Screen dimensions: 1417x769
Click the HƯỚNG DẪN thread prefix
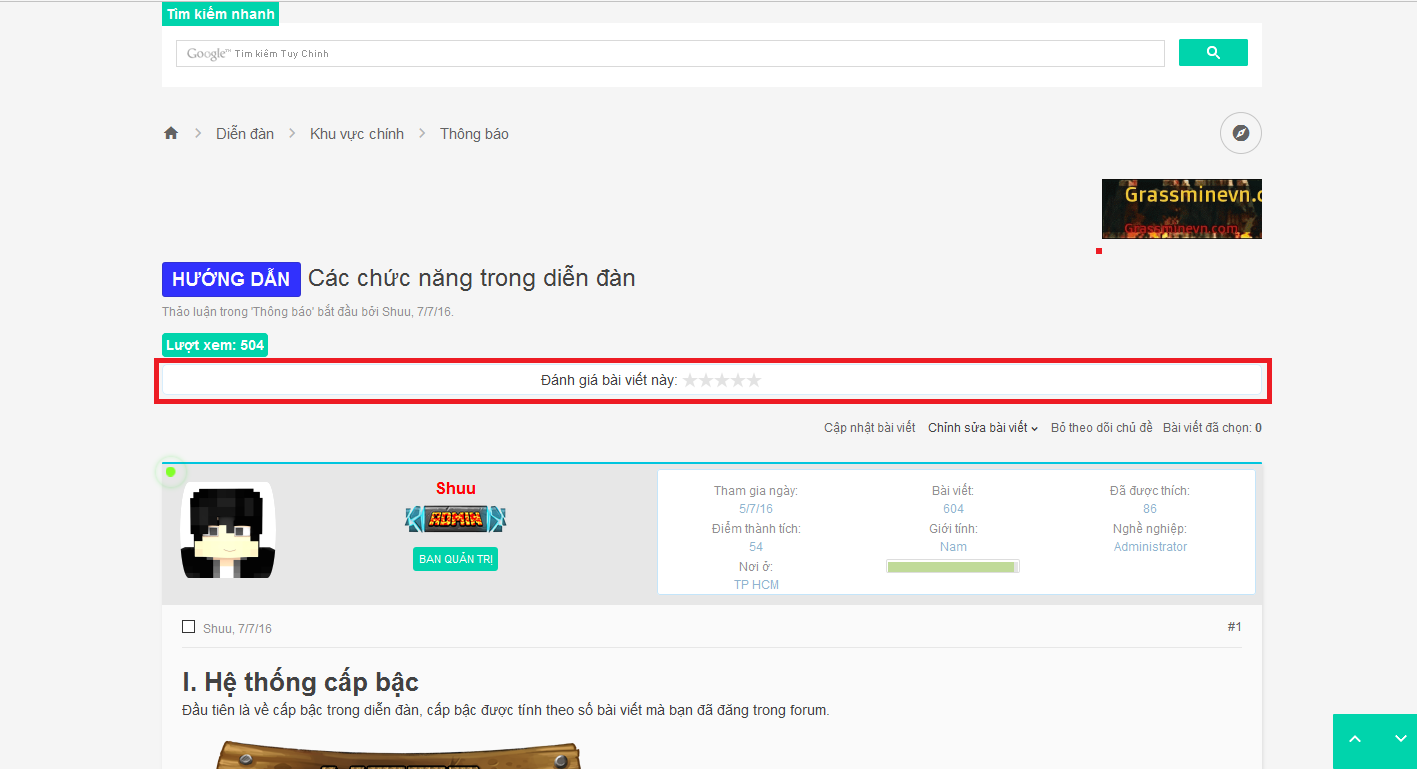[231, 279]
